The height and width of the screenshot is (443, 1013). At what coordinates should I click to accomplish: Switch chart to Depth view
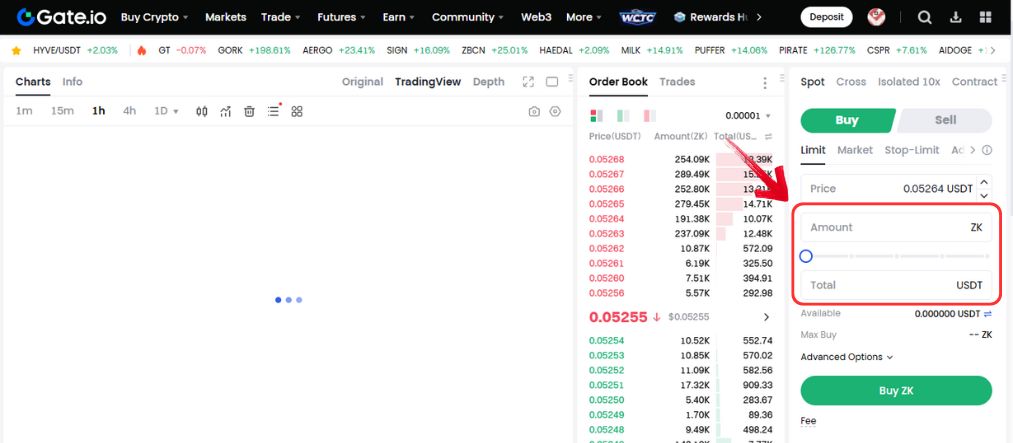coord(488,82)
